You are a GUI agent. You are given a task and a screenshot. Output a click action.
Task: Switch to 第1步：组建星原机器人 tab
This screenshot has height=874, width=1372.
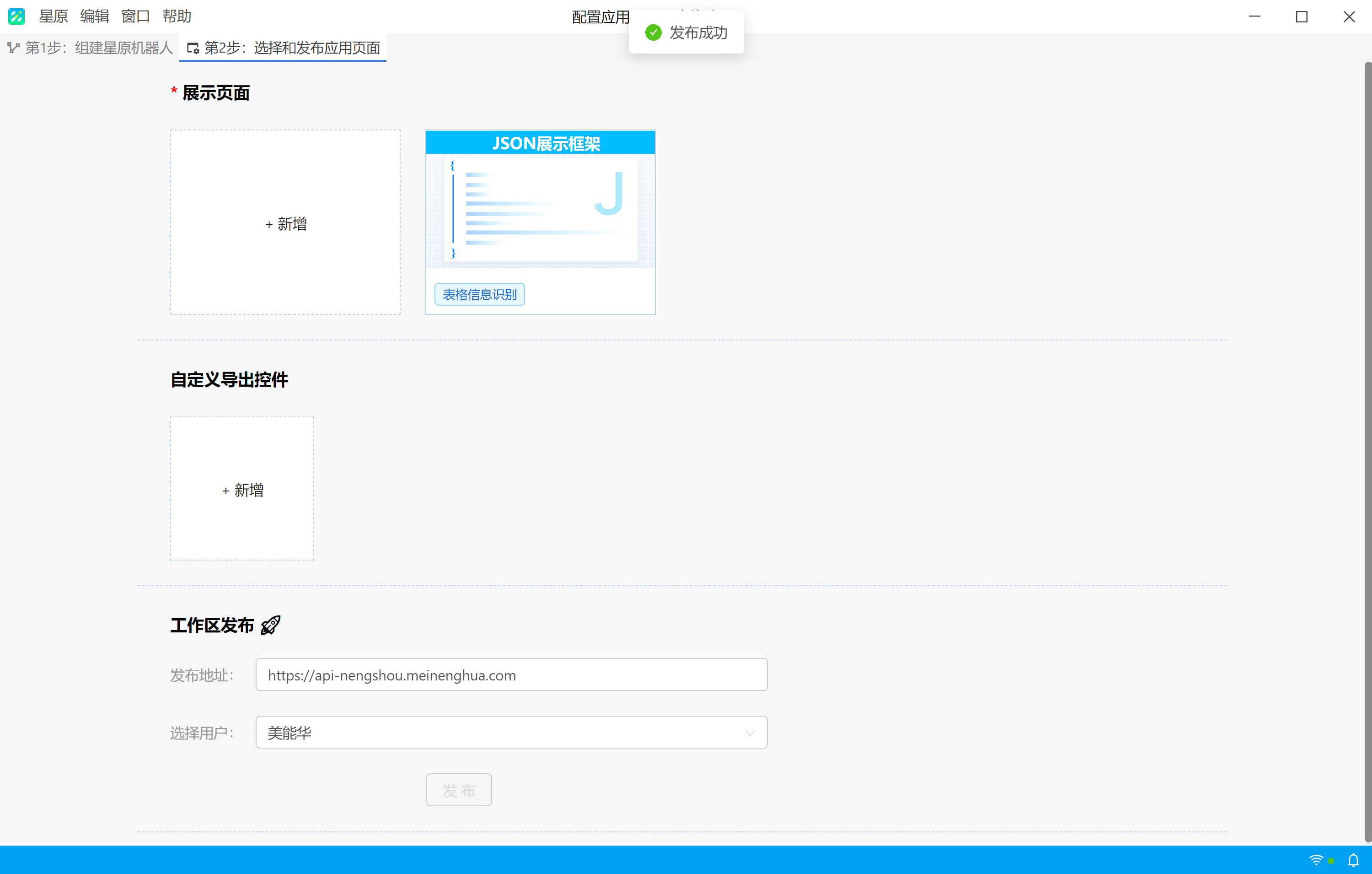(90, 48)
